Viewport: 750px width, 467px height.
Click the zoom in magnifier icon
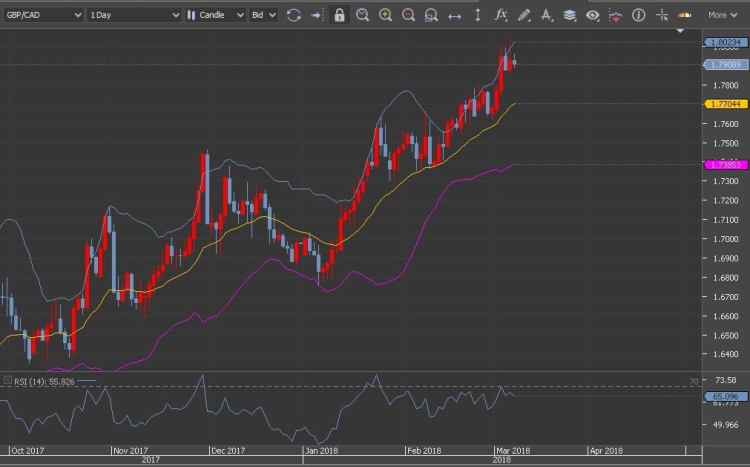[385, 15]
